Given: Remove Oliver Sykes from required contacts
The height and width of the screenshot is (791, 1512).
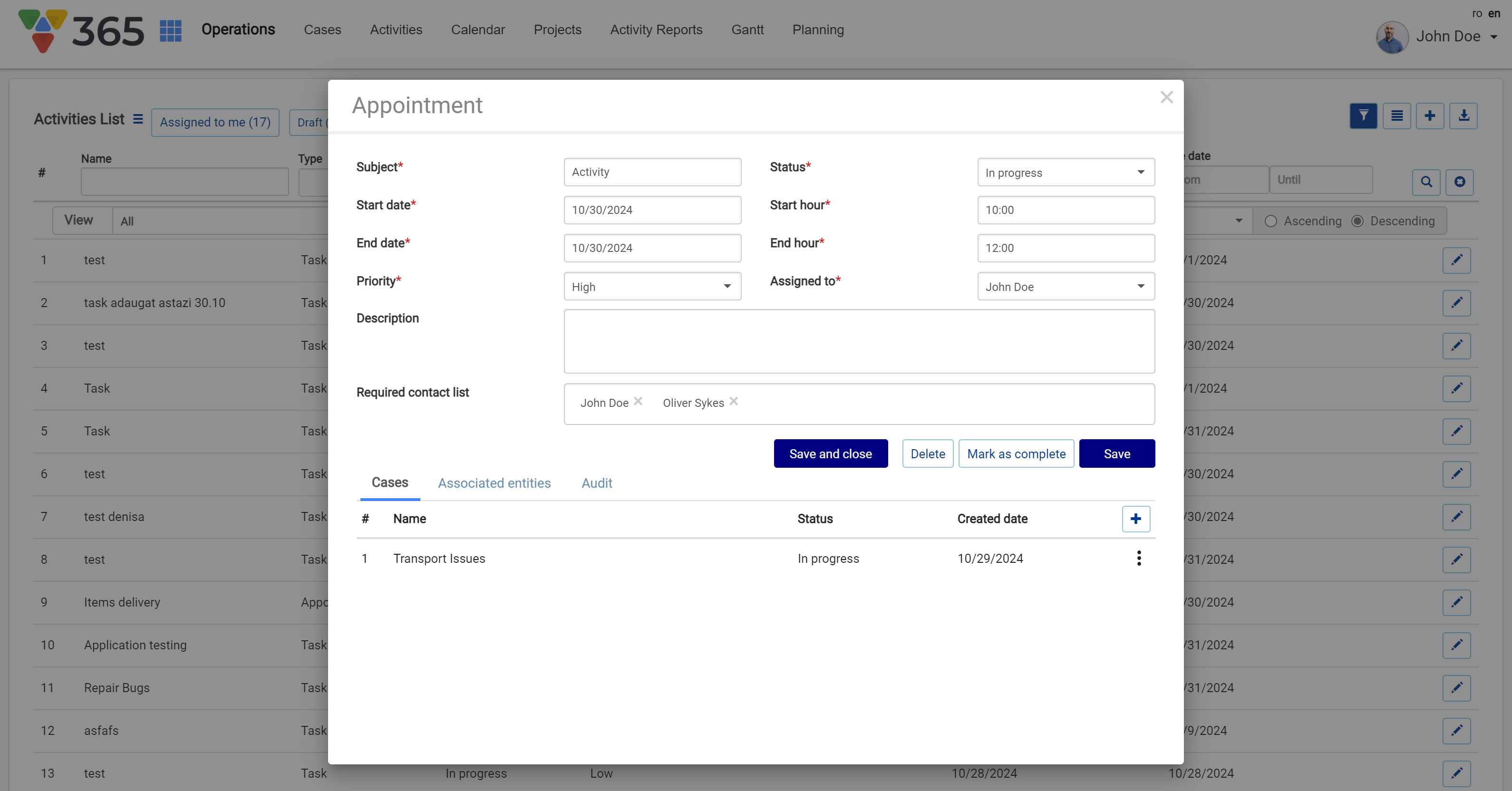Looking at the screenshot, I should [734, 401].
